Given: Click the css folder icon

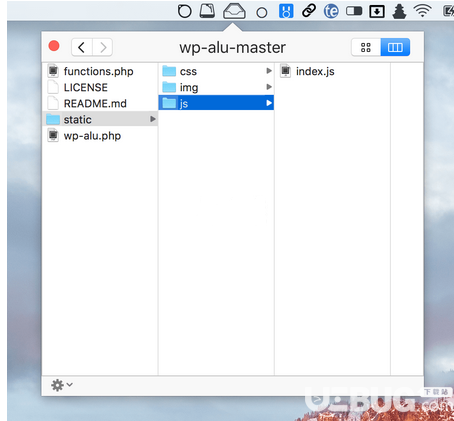Looking at the screenshot, I should coord(169,71).
